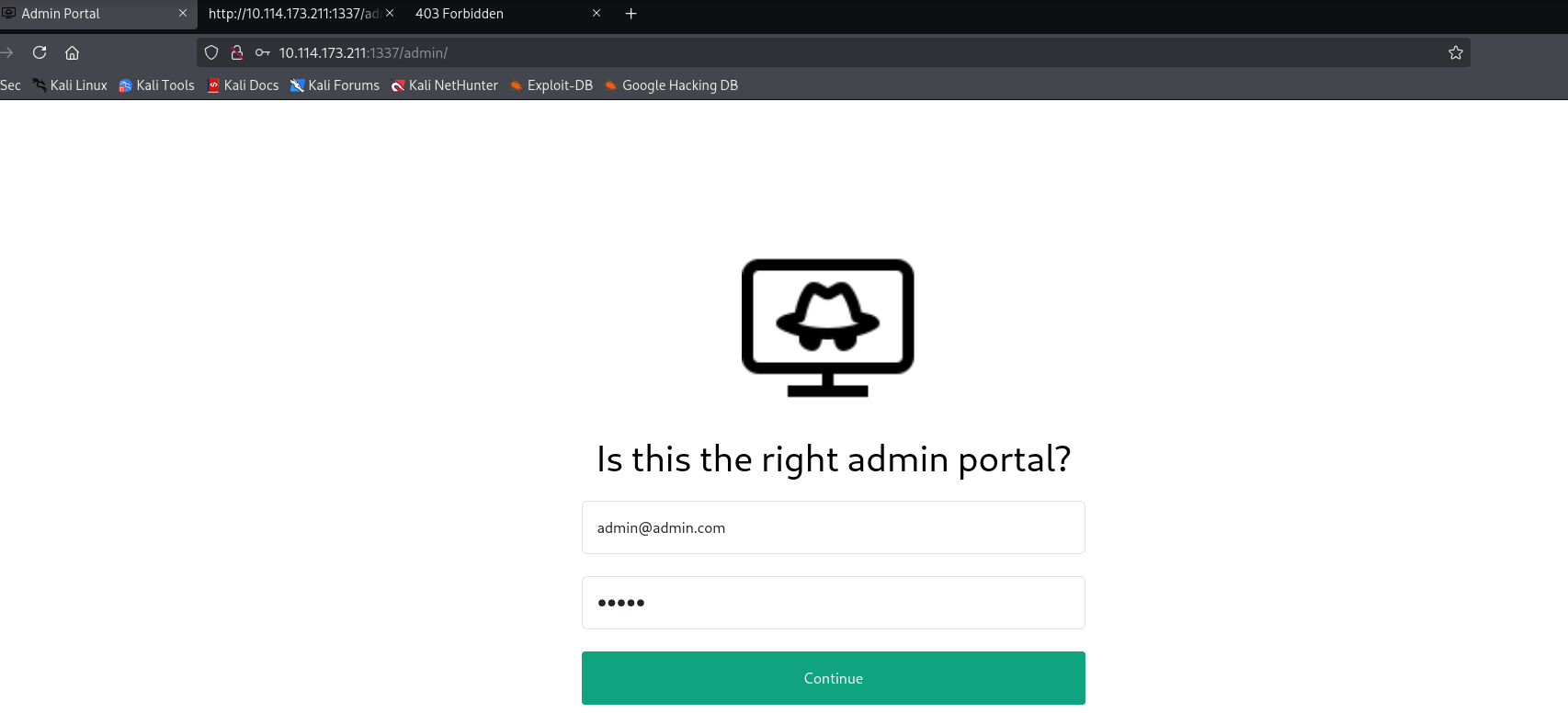Open saved logins key icon

[263, 52]
